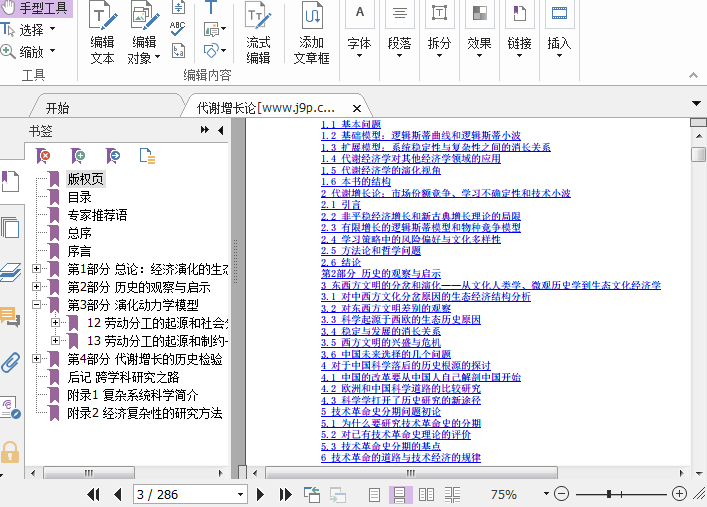The height and width of the screenshot is (507, 707).
Task: Open the Comments side panel icon
Action: [11, 317]
